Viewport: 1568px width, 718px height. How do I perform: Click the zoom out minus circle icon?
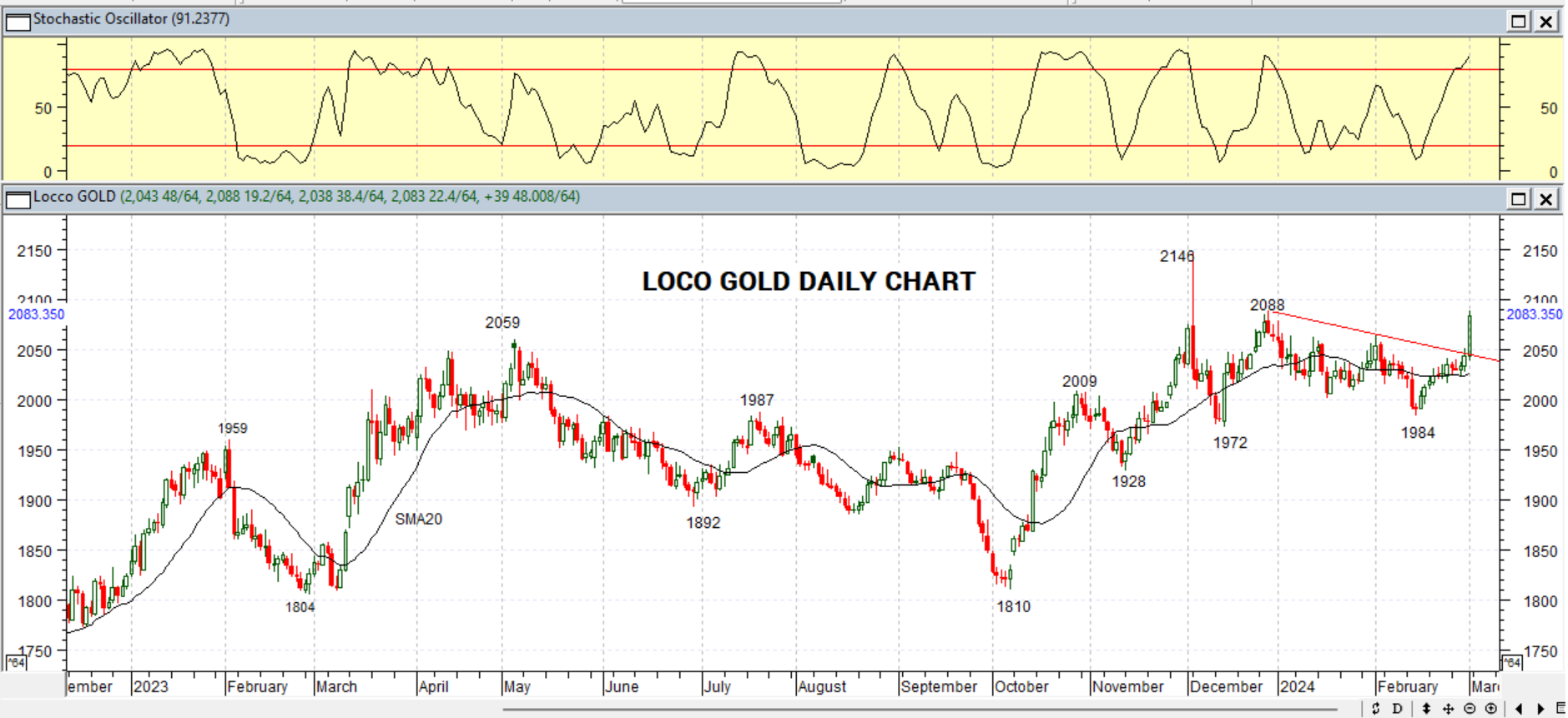(1470, 709)
